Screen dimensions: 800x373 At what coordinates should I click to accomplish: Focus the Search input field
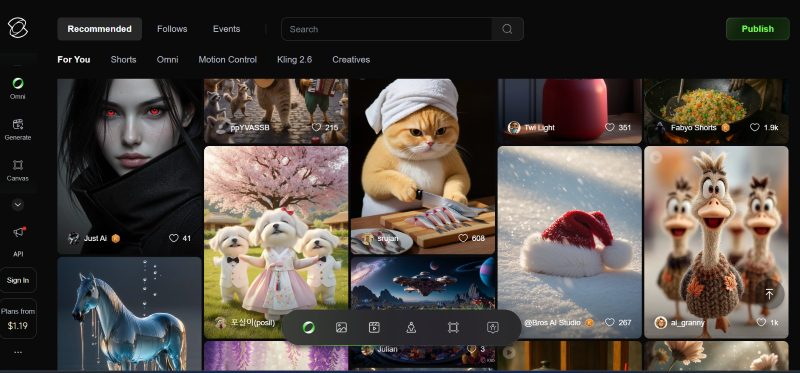[x=386, y=29]
